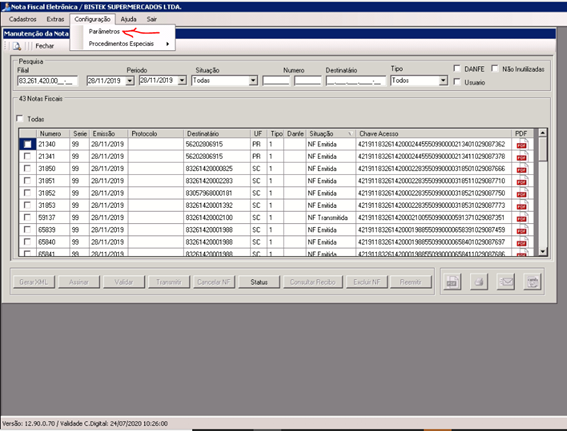Open the Cadastros menu
Screen dimensions: 567x431
point(22,19)
